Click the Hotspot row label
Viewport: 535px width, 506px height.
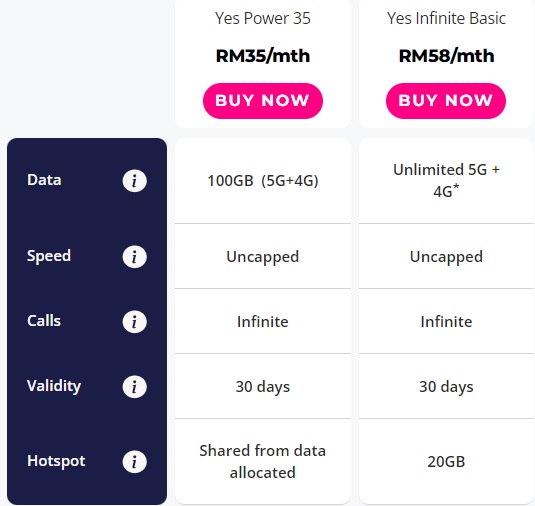(x=56, y=461)
